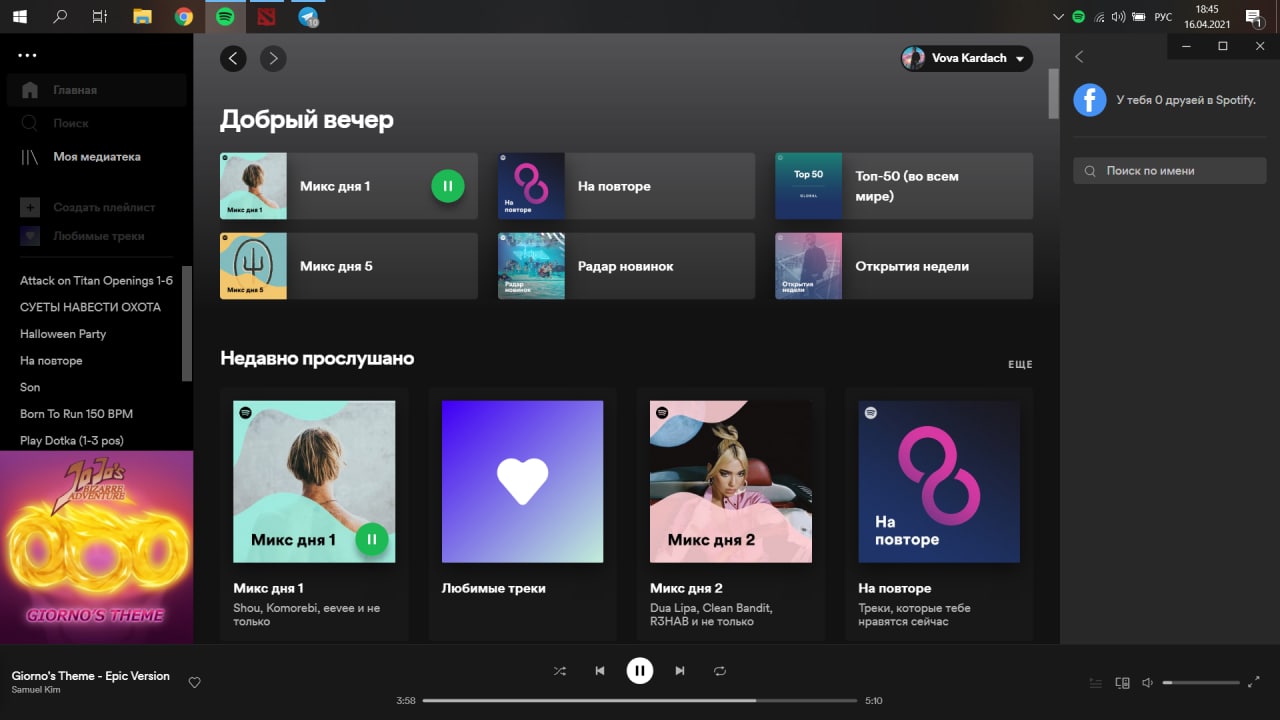Viewport: 1280px width, 720px height.
Task: Open Радар новинок shortcut tile
Action: click(x=626, y=266)
